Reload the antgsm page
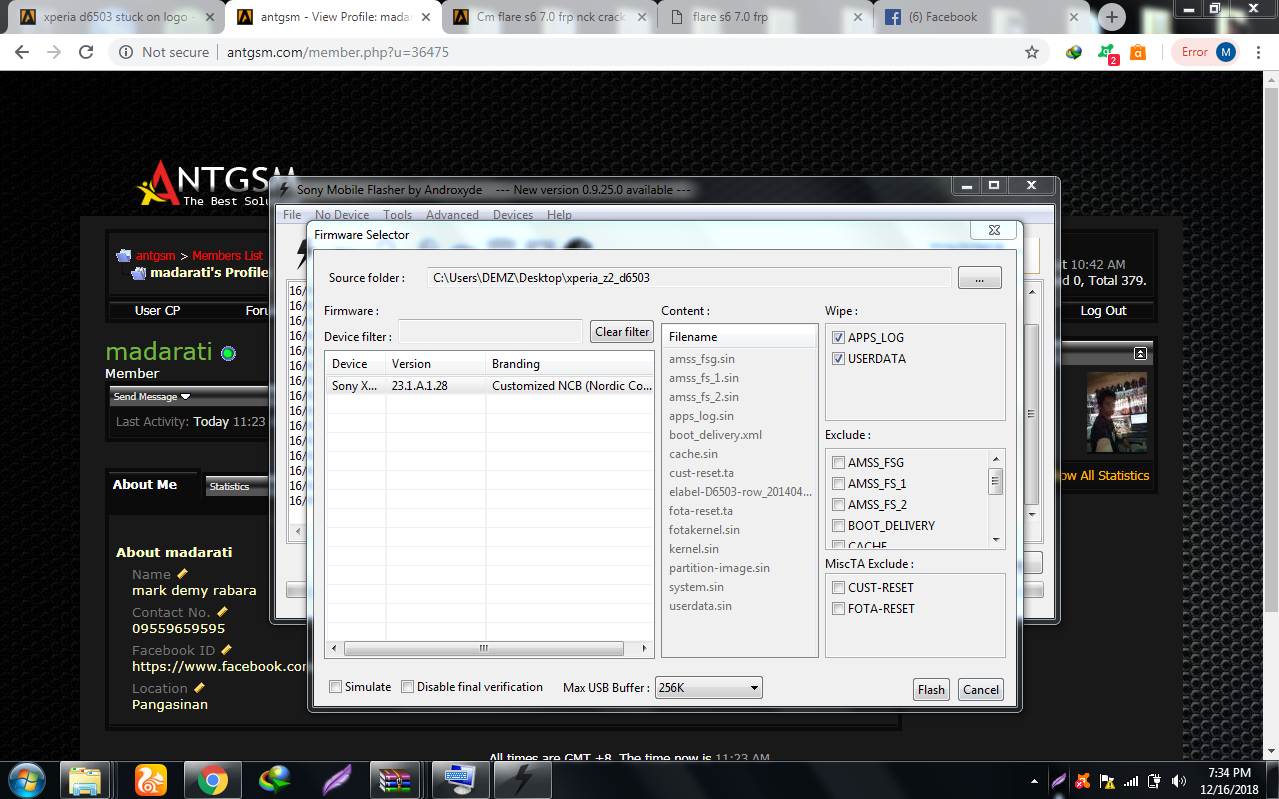 87,52
